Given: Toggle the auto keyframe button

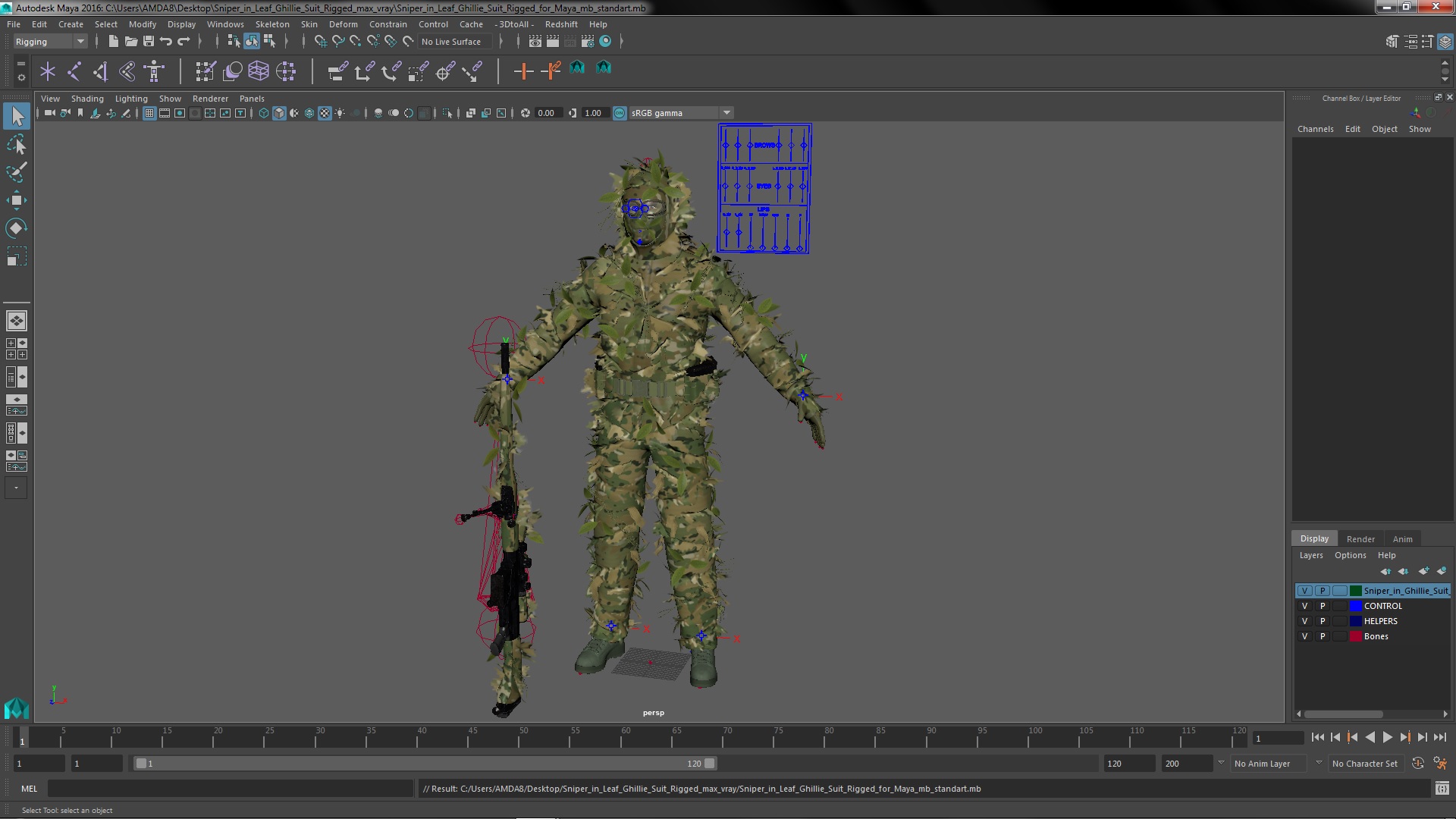Looking at the screenshot, I should point(1417,764).
